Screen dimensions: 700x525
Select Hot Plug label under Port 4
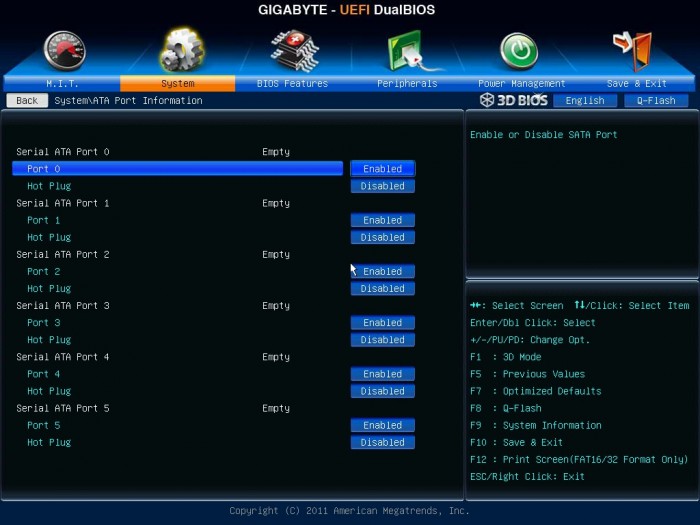[49, 392]
